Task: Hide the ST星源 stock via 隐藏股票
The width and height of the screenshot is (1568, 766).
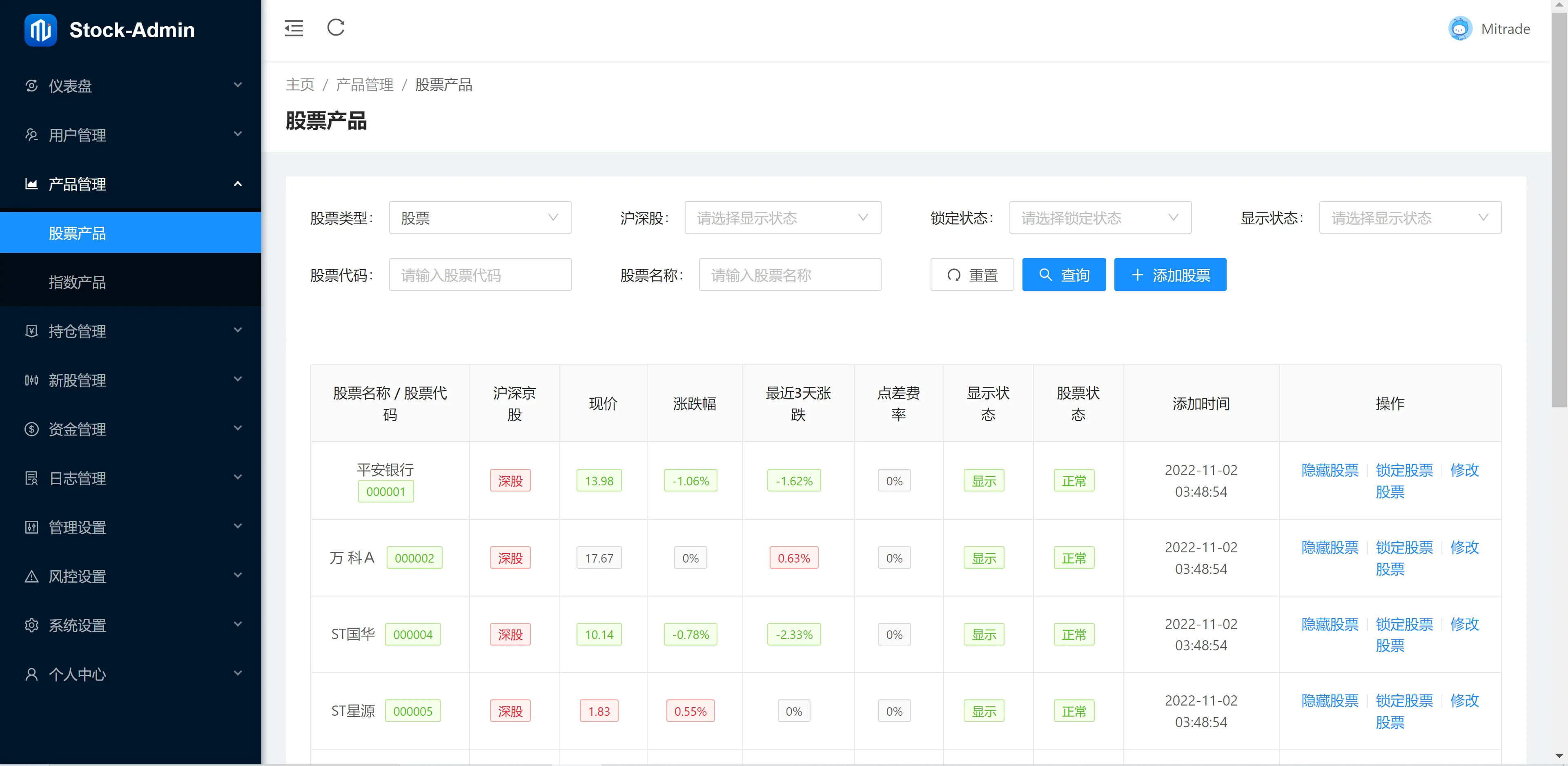Action: click(1330, 701)
